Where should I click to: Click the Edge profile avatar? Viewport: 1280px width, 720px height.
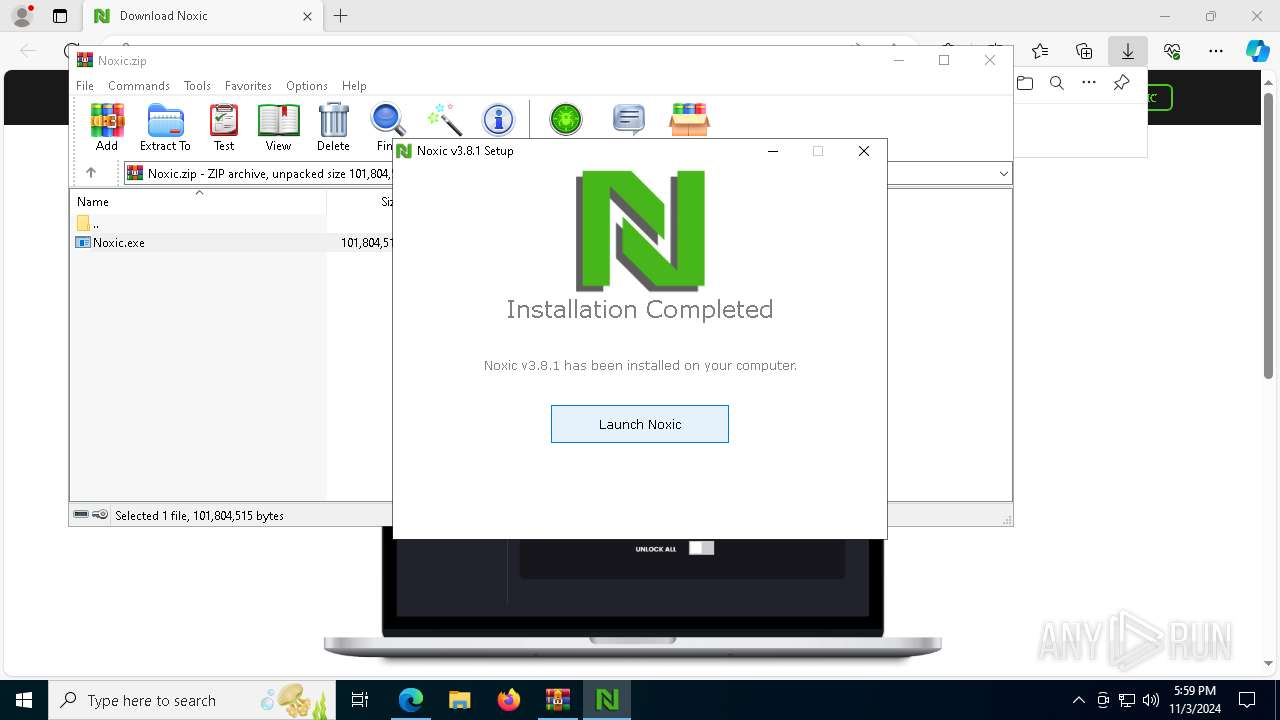[x=22, y=16]
